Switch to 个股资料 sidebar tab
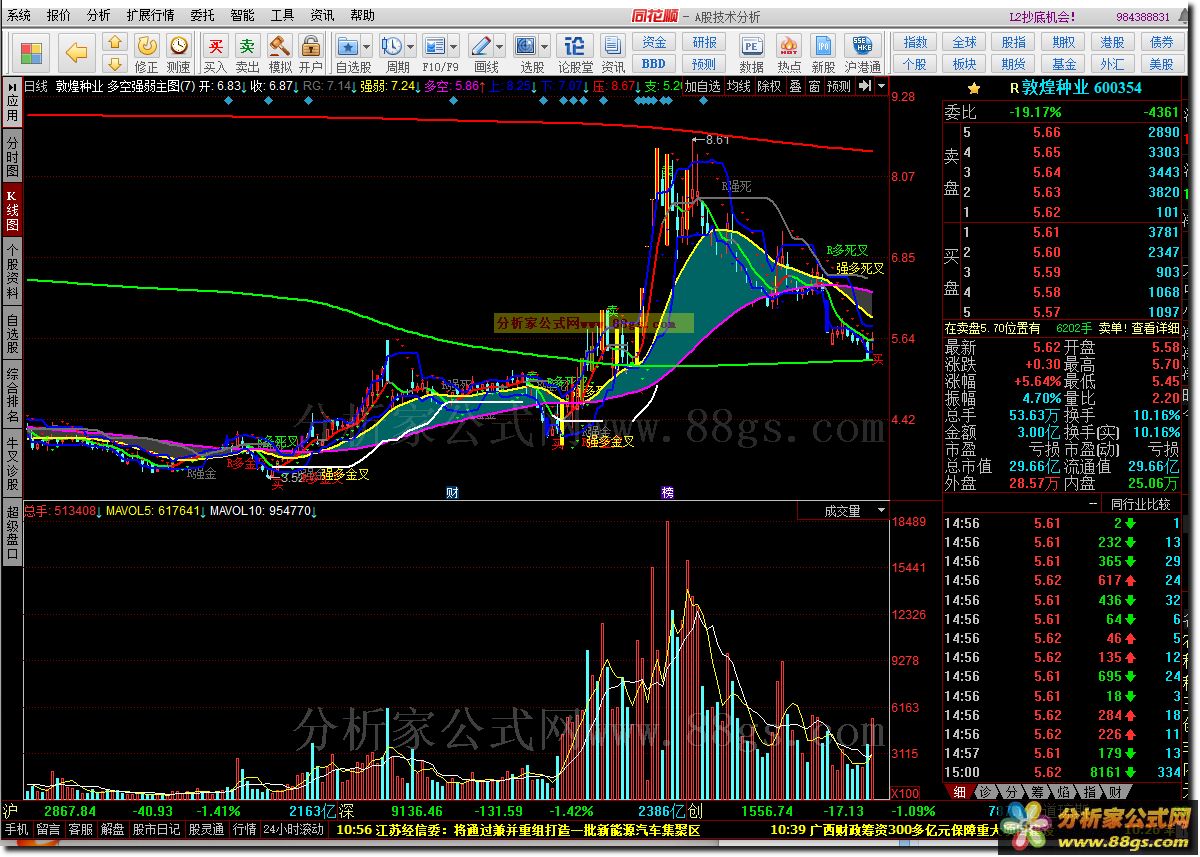 (x=12, y=272)
